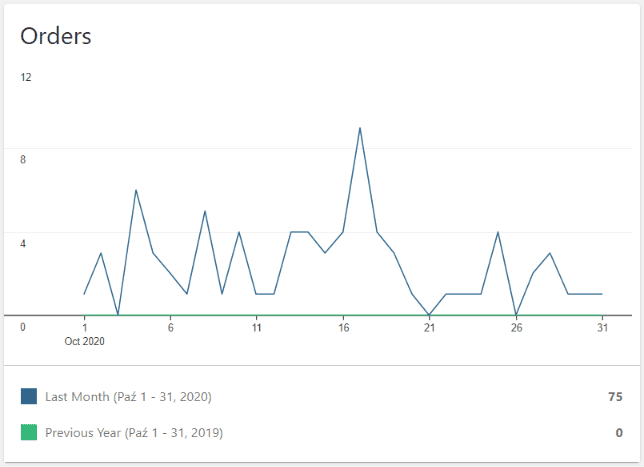
Task: Click the Oct 2020 label under the x-axis
Action: pos(85,341)
